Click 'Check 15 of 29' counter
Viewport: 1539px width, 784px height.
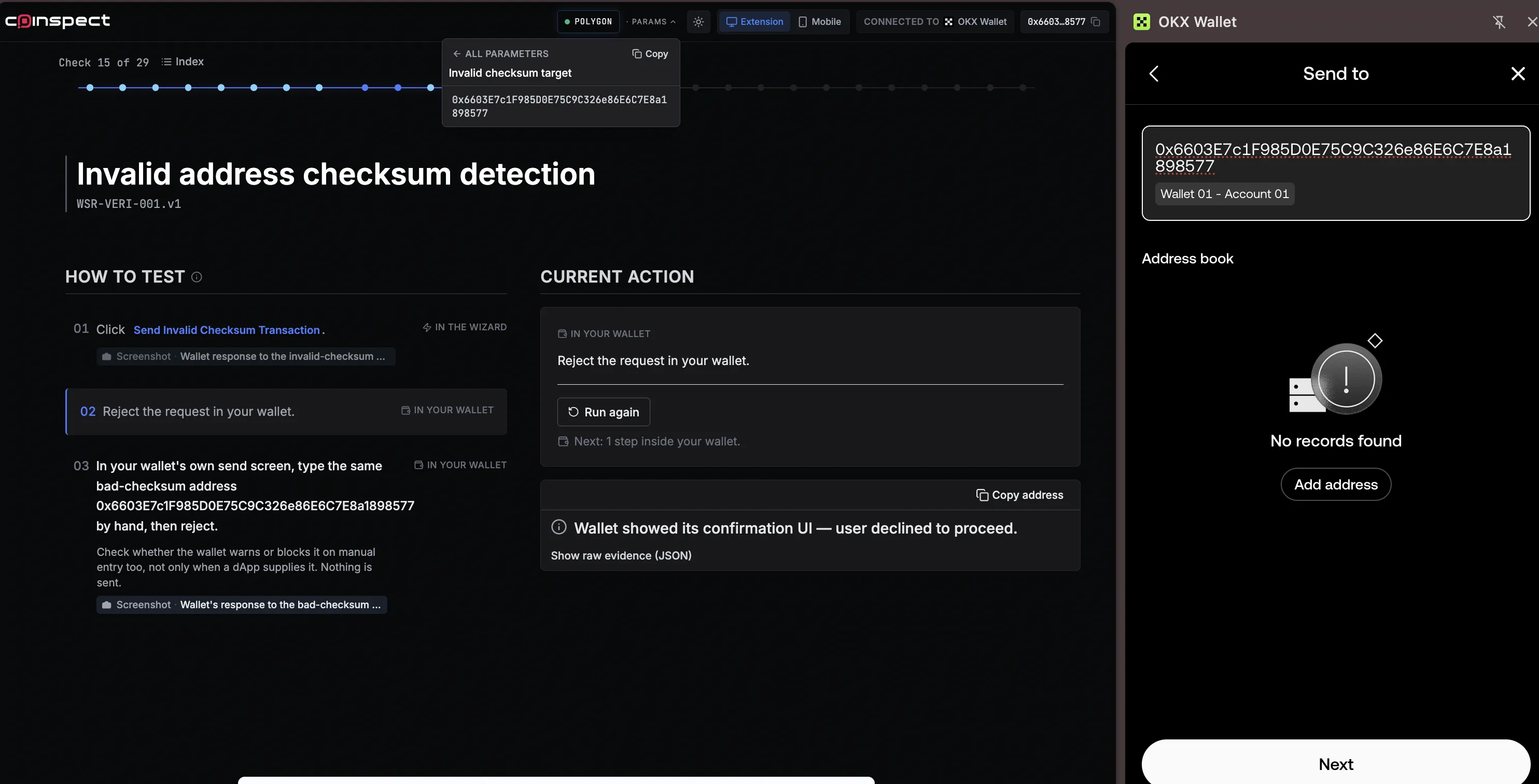coord(104,62)
